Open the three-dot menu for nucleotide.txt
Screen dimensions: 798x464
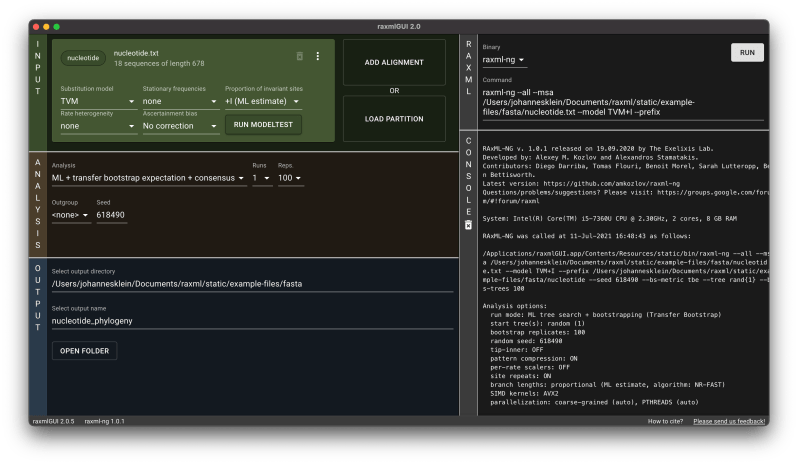point(318,56)
